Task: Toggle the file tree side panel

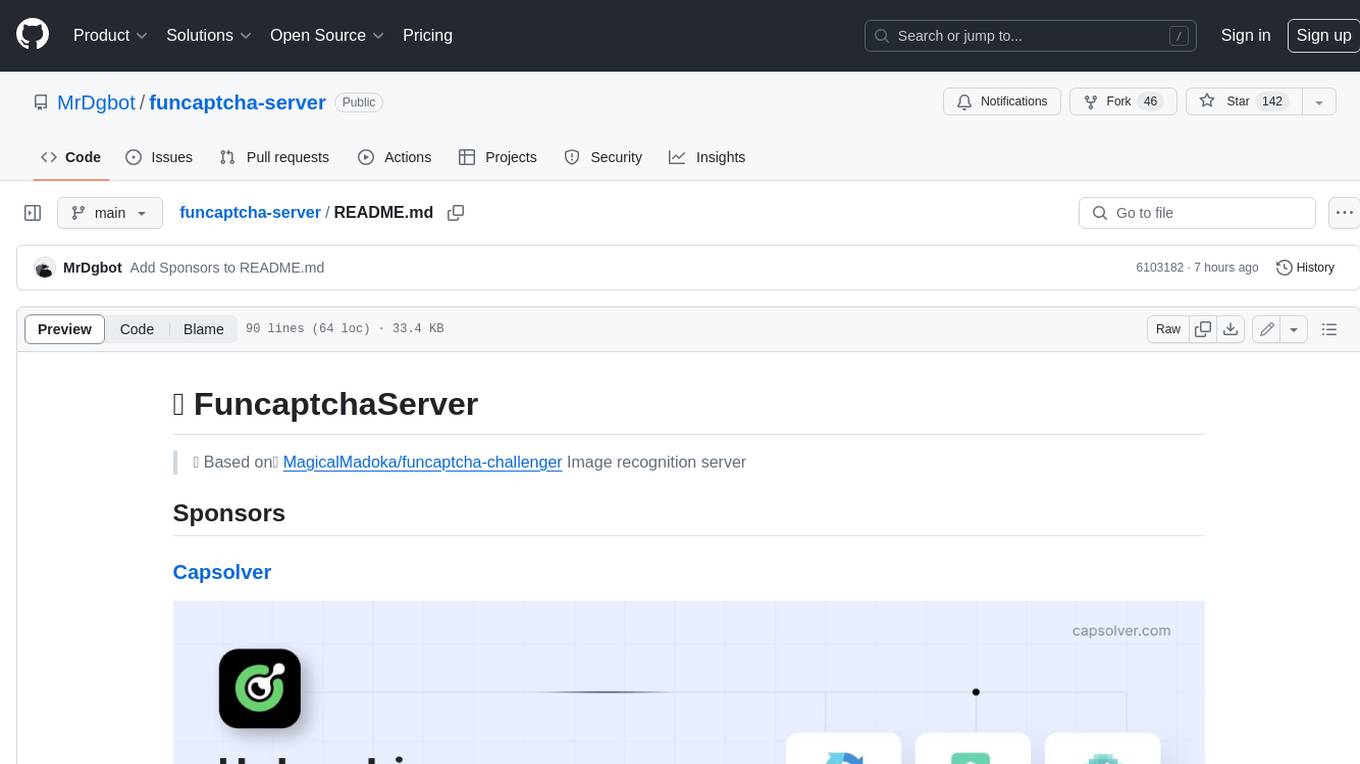Action: tap(32, 213)
